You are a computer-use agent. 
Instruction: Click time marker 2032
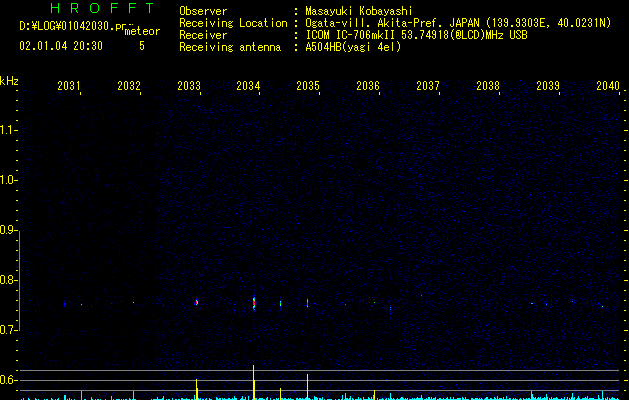click(129, 86)
